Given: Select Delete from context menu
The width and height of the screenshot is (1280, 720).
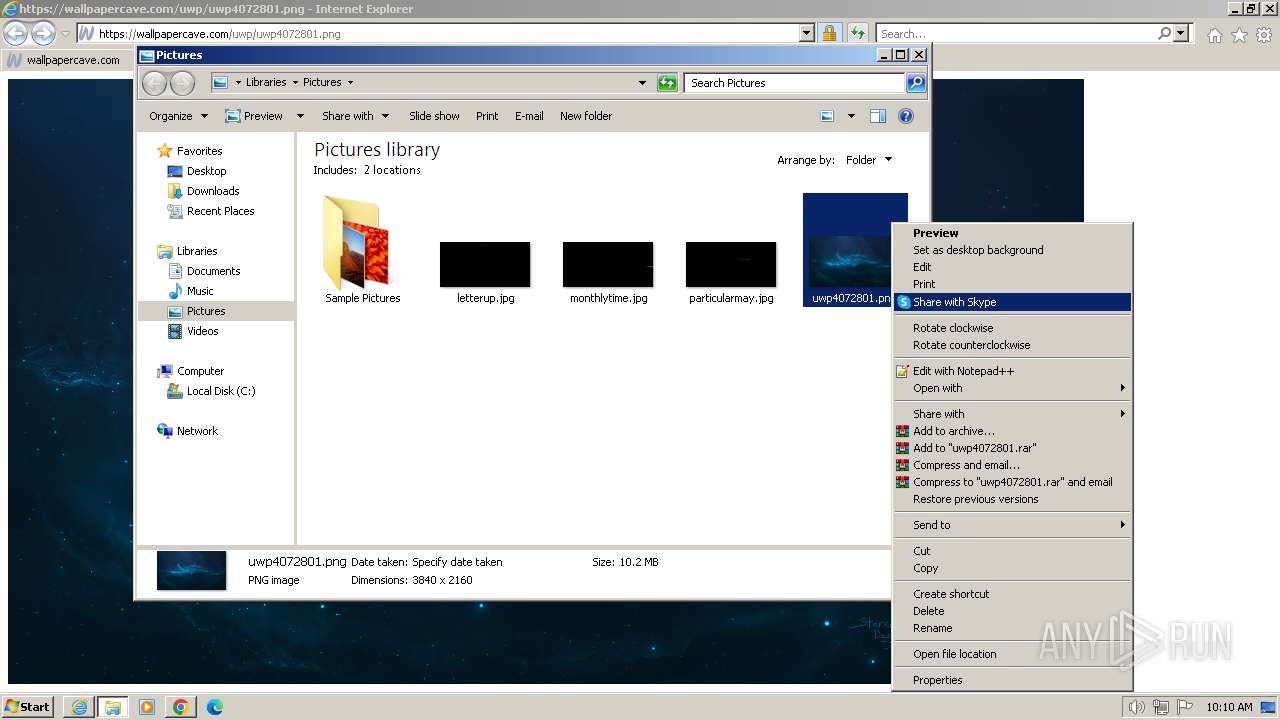Looking at the screenshot, I should tap(1012, 611).
